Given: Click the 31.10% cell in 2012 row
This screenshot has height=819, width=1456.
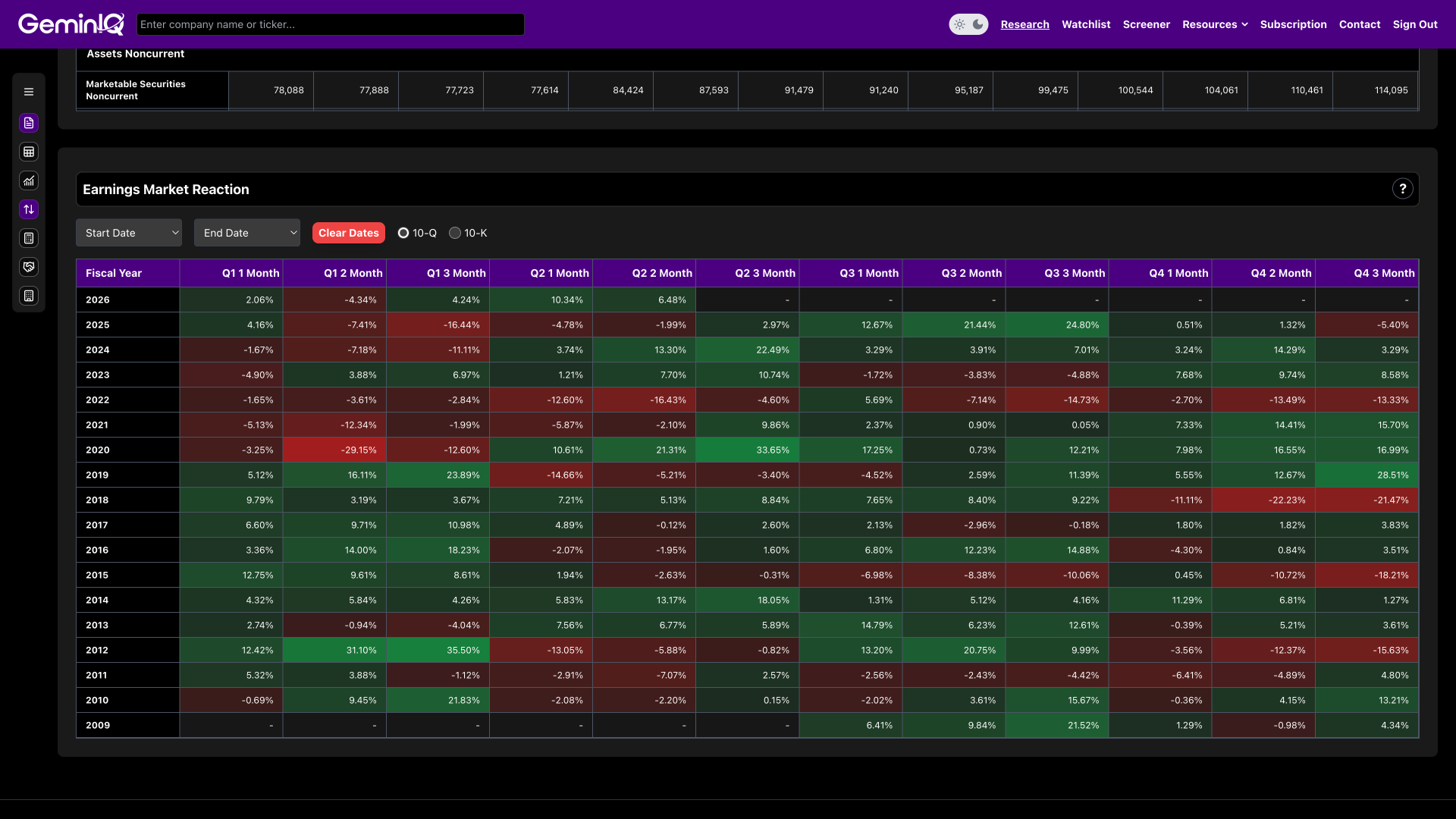Looking at the screenshot, I should coord(334,650).
